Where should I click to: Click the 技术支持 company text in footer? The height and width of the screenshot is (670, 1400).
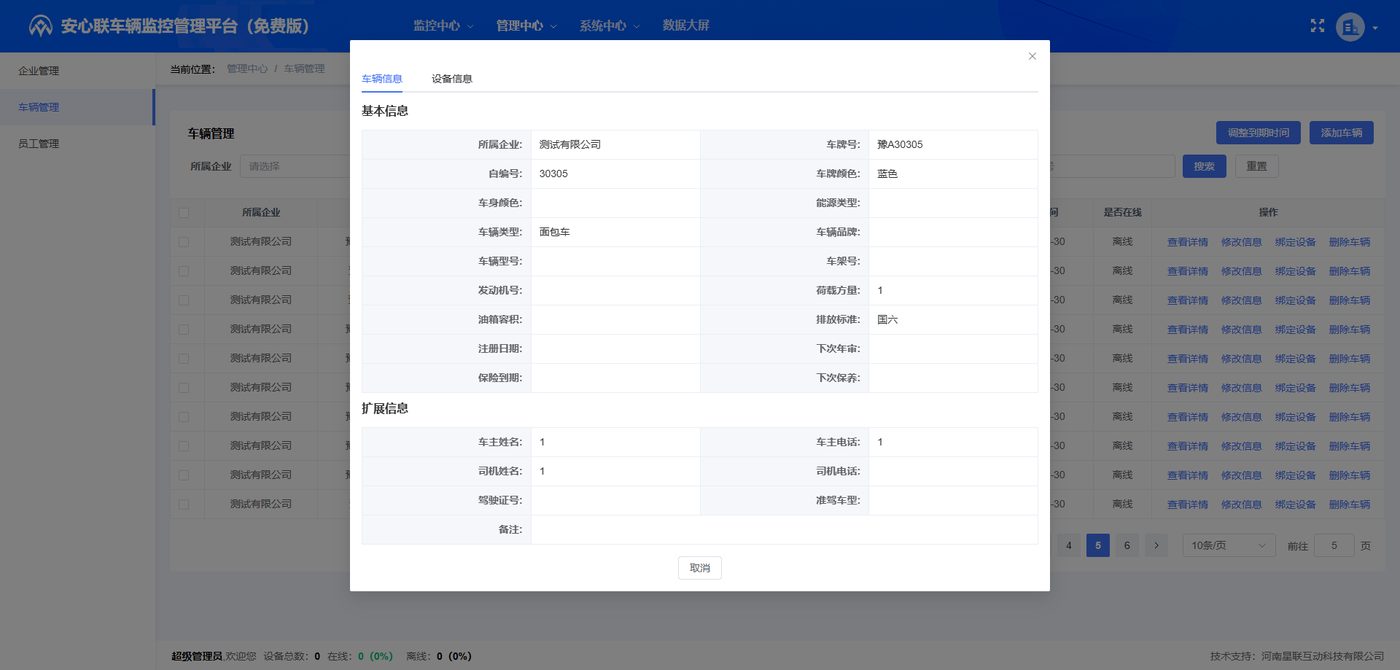click(x=1295, y=656)
